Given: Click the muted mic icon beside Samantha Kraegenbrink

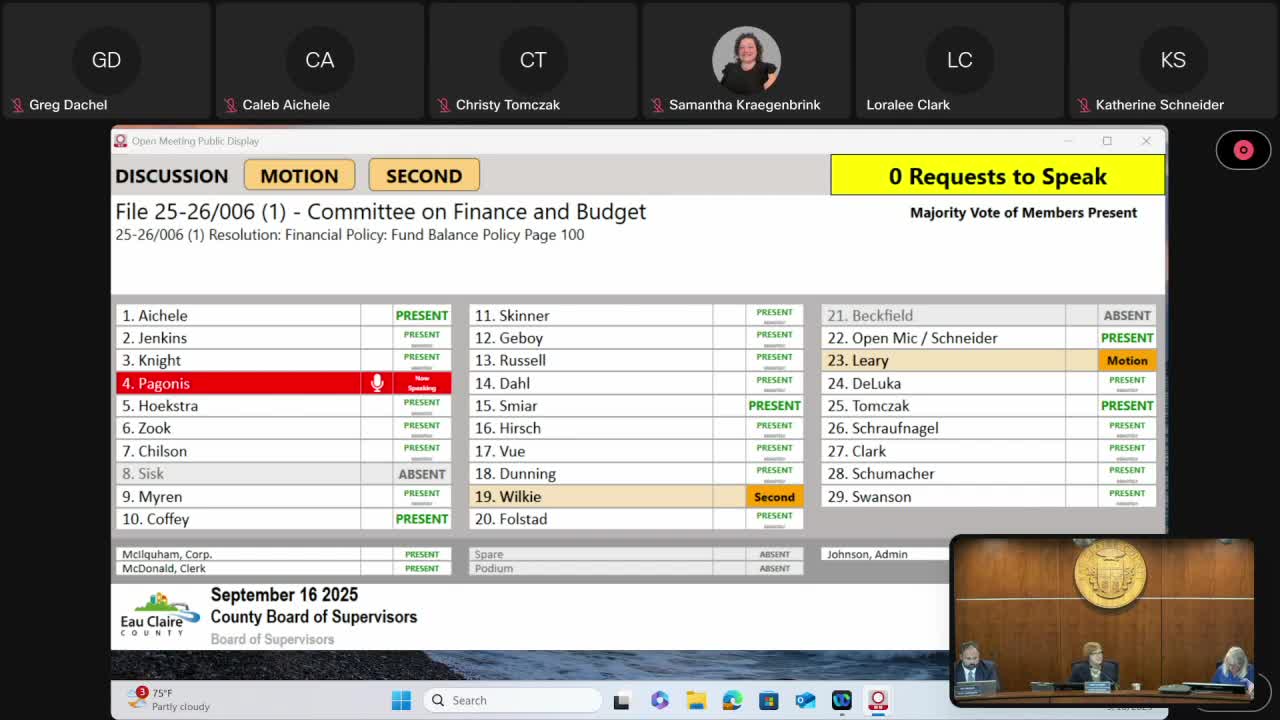Looking at the screenshot, I should [657, 105].
